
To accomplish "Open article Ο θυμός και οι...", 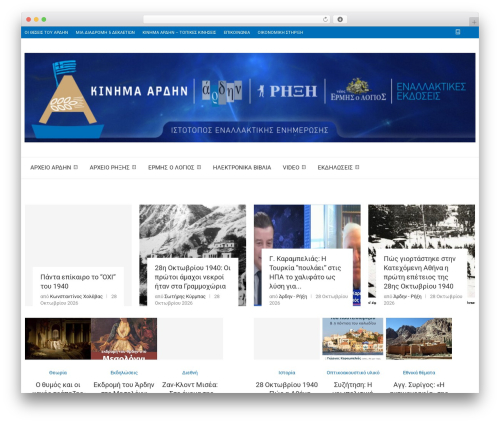I will 58,388.
